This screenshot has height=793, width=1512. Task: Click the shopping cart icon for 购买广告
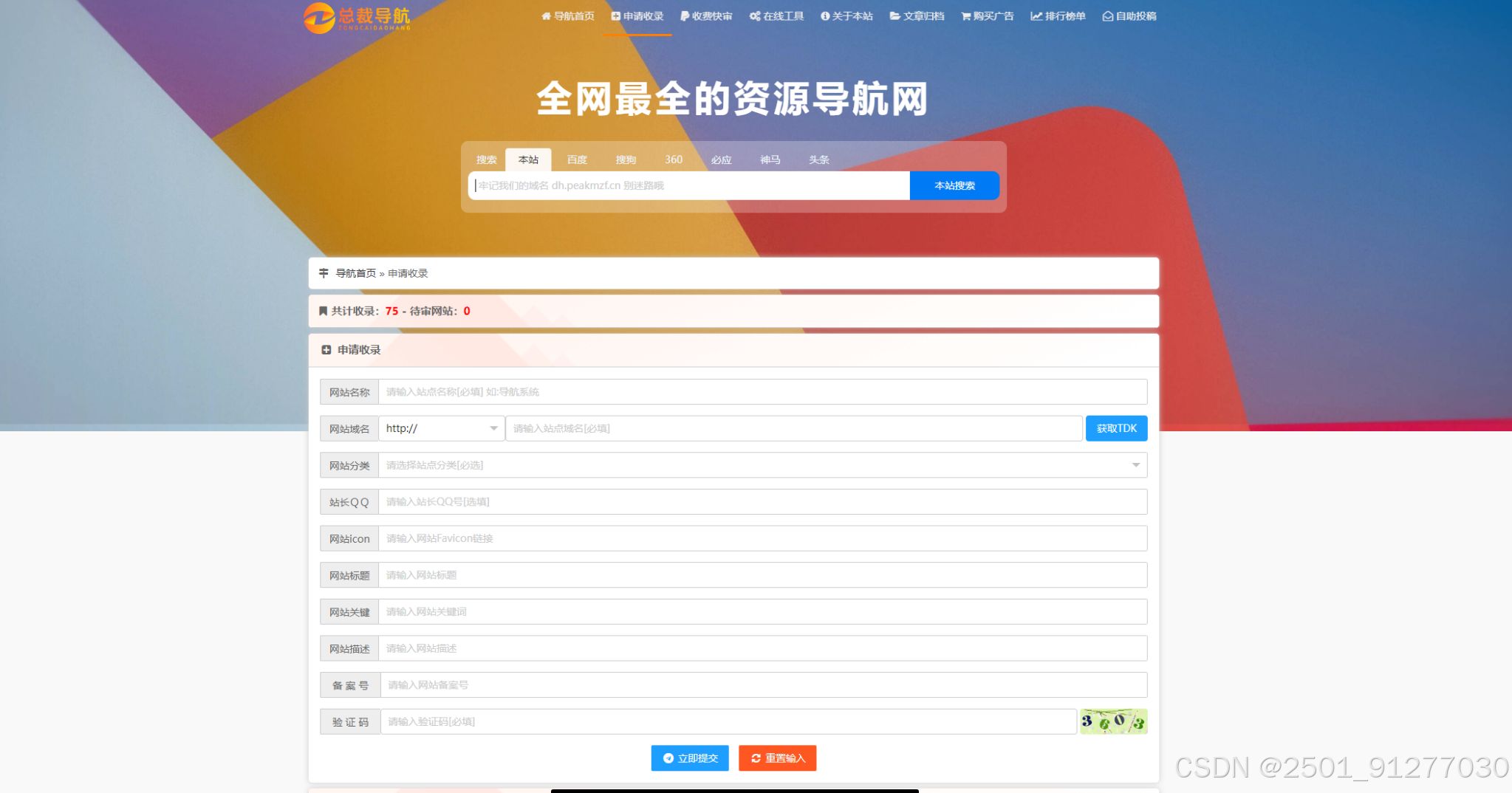tap(963, 16)
